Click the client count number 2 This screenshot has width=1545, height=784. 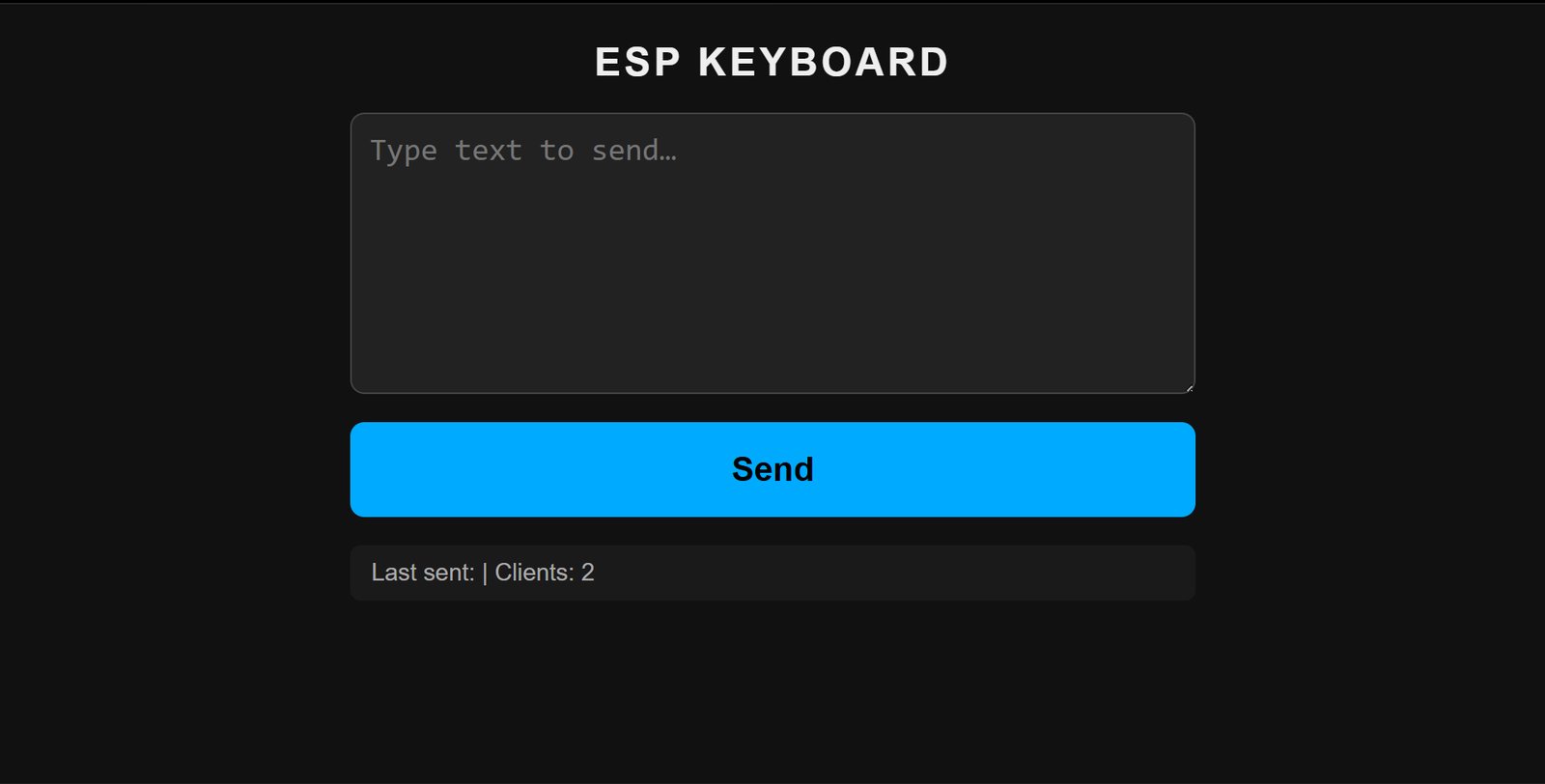(x=587, y=573)
